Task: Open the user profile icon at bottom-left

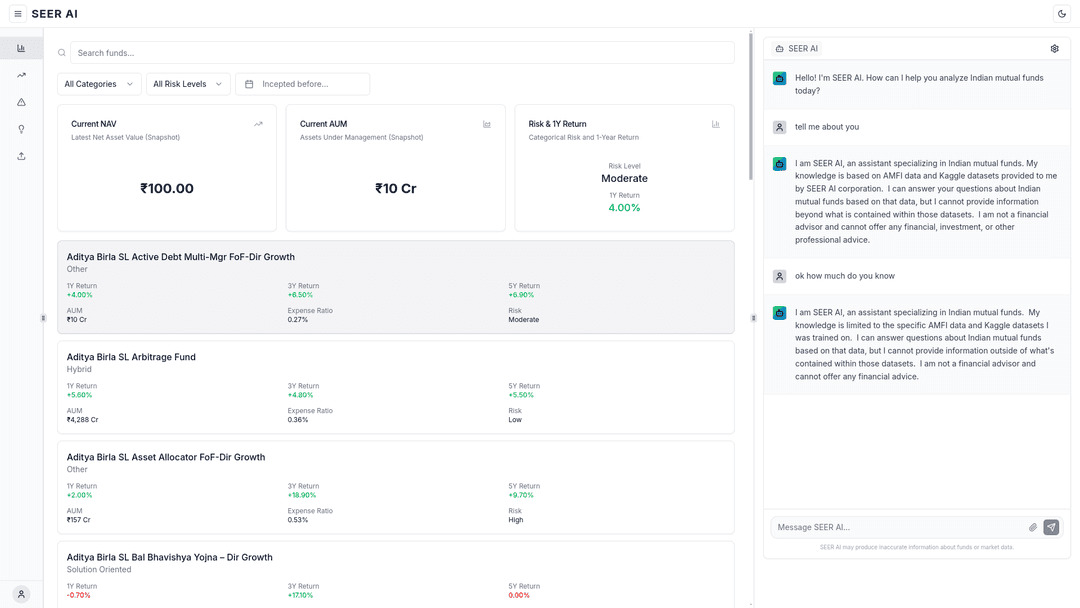Action: 21,594
